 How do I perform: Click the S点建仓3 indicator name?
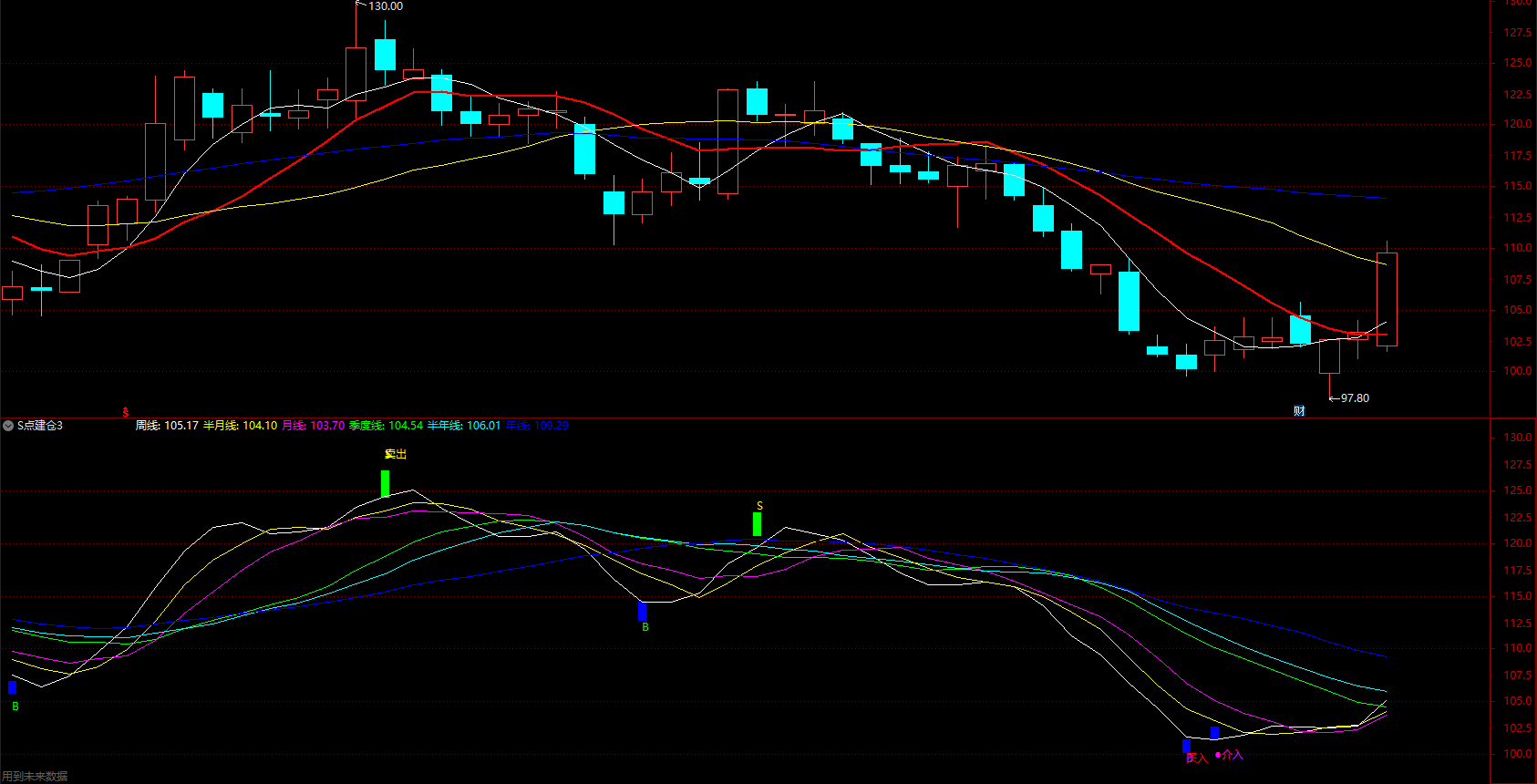[40, 426]
